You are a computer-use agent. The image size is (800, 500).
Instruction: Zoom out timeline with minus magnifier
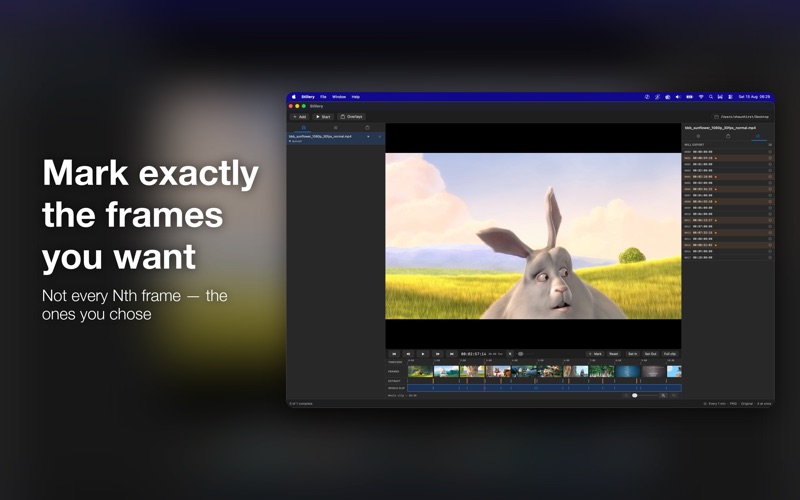[627, 395]
